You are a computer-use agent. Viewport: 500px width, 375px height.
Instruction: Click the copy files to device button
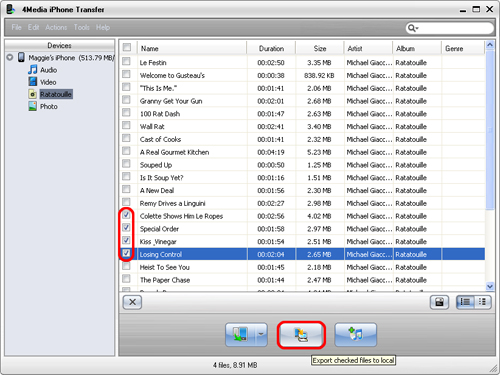tap(240, 335)
